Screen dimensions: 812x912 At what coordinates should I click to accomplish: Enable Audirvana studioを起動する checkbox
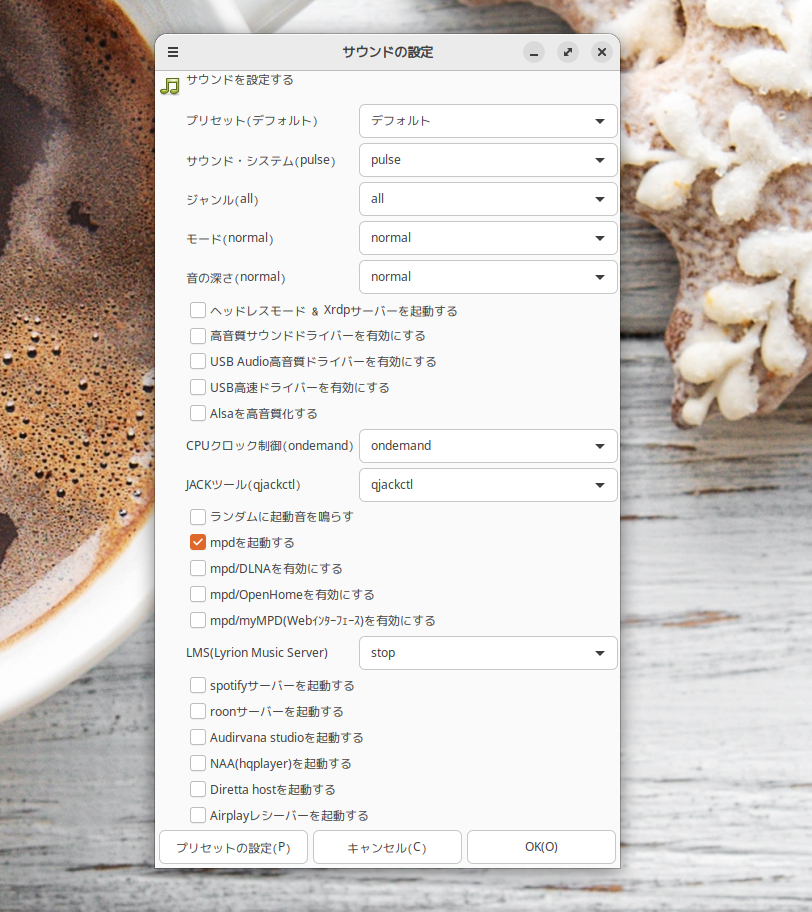click(198, 737)
